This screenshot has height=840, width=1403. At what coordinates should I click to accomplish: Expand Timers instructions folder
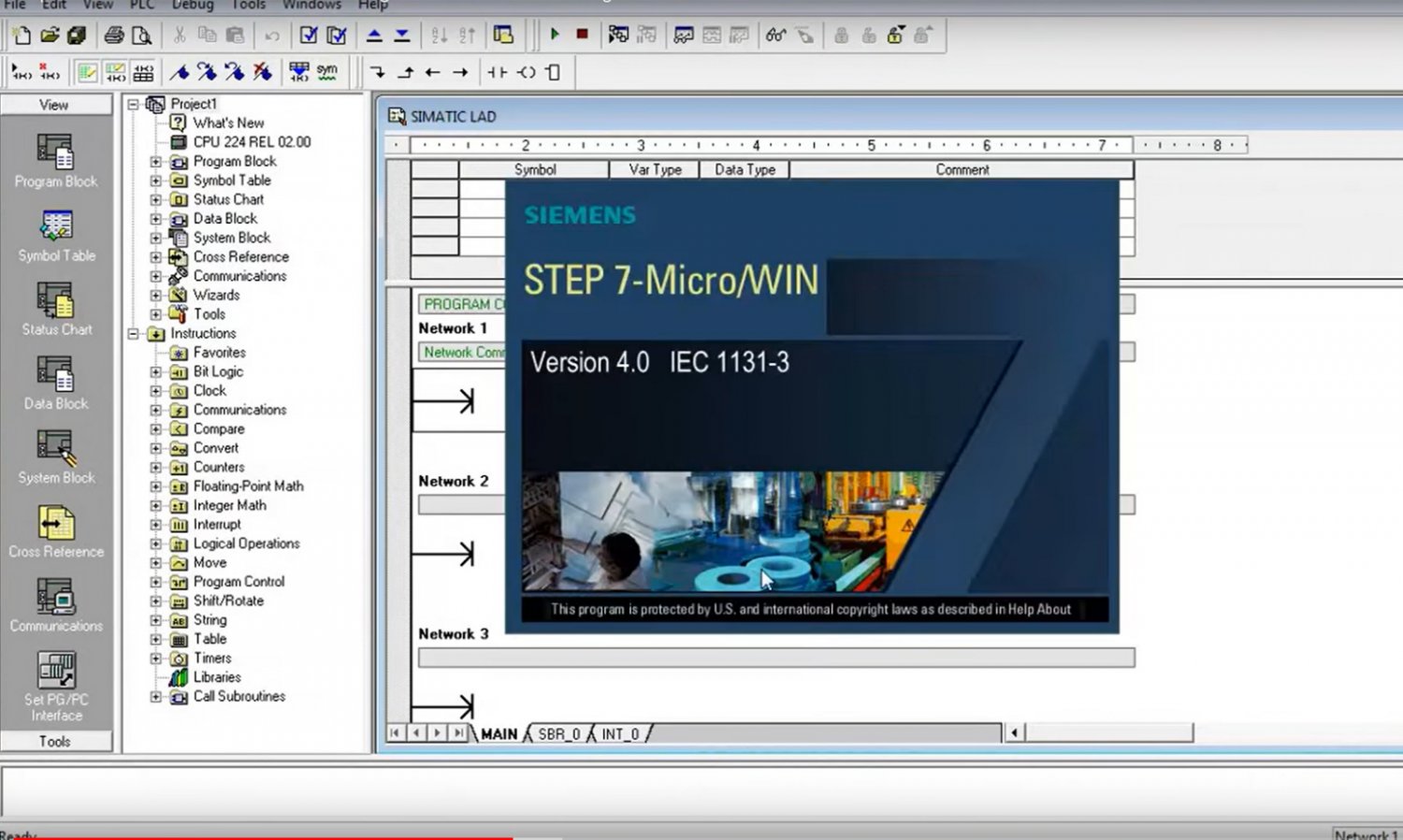[156, 658]
